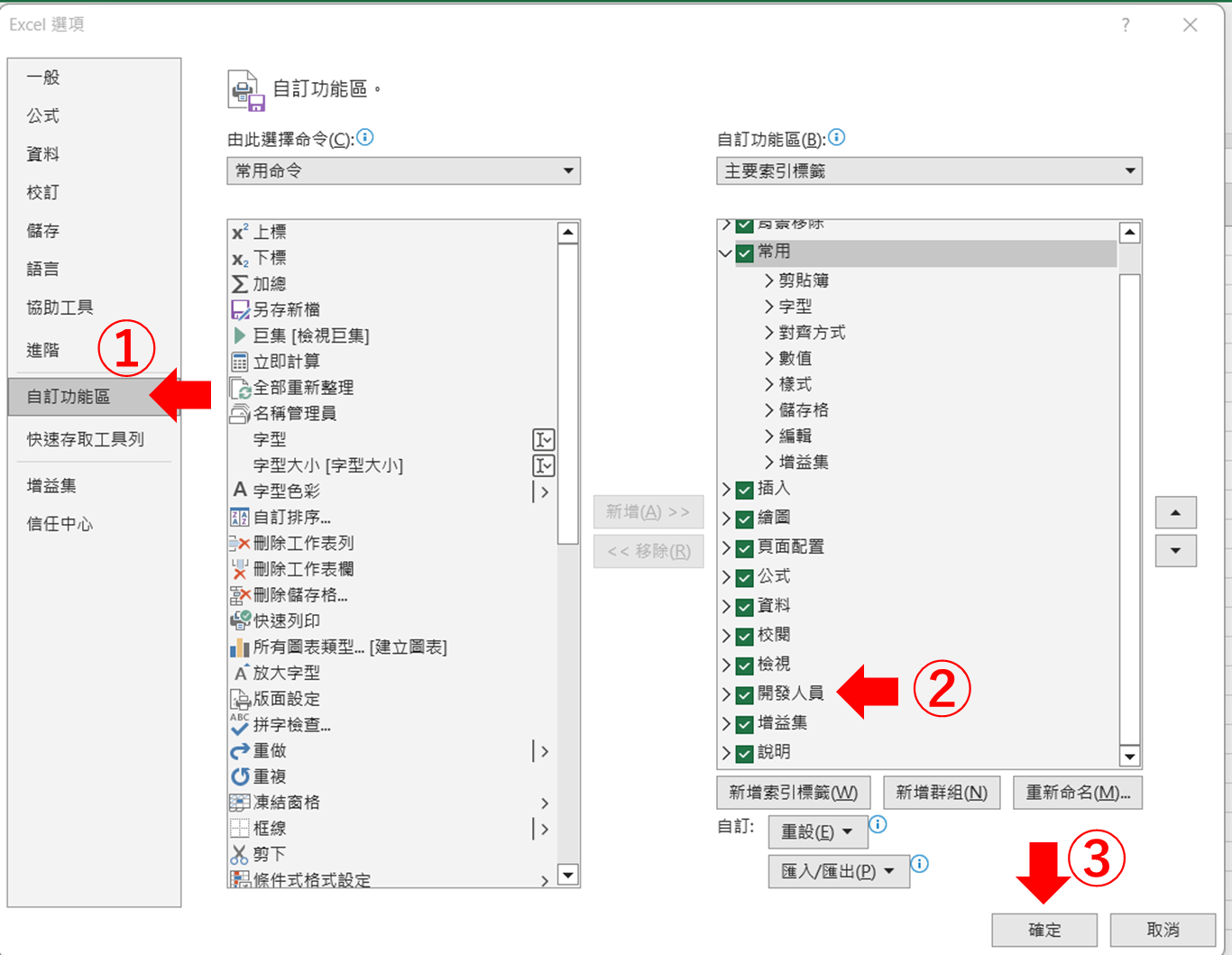Click the info icon next to 重設

[878, 823]
